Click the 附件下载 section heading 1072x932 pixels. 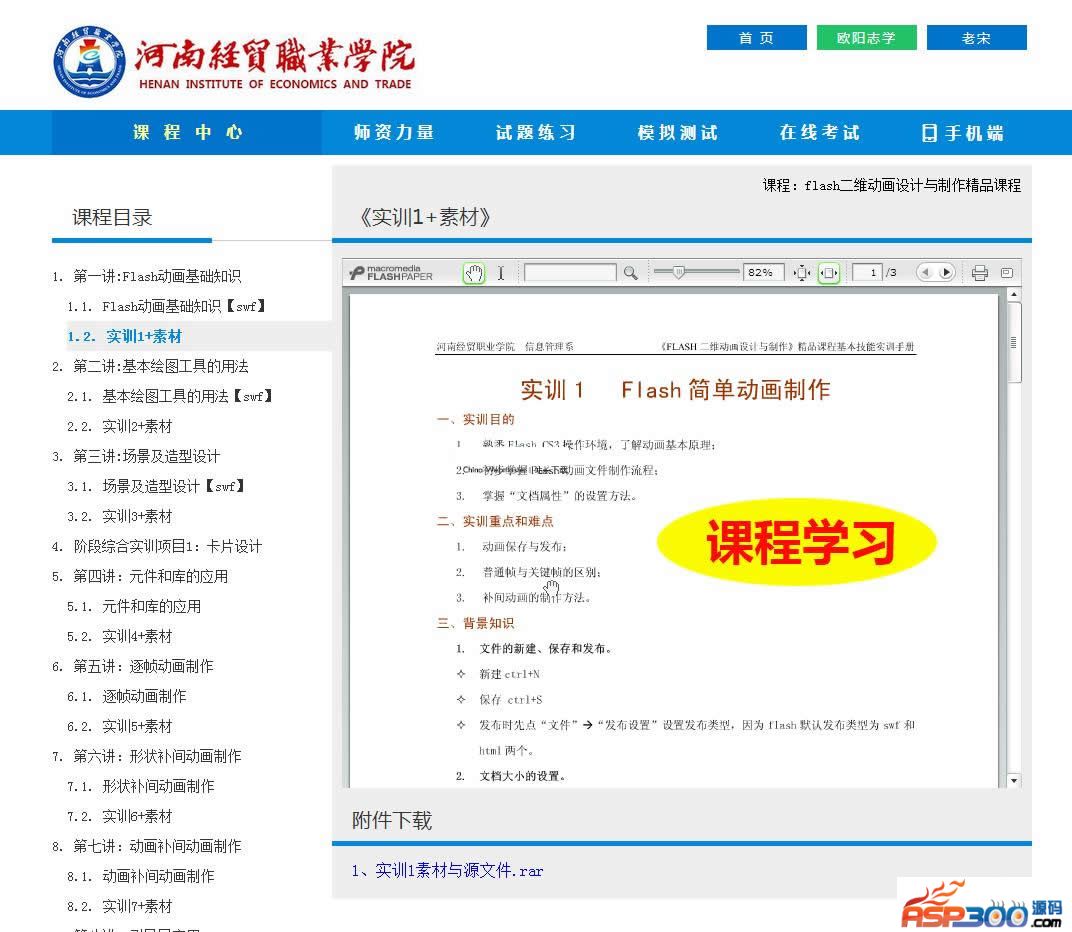tap(392, 821)
